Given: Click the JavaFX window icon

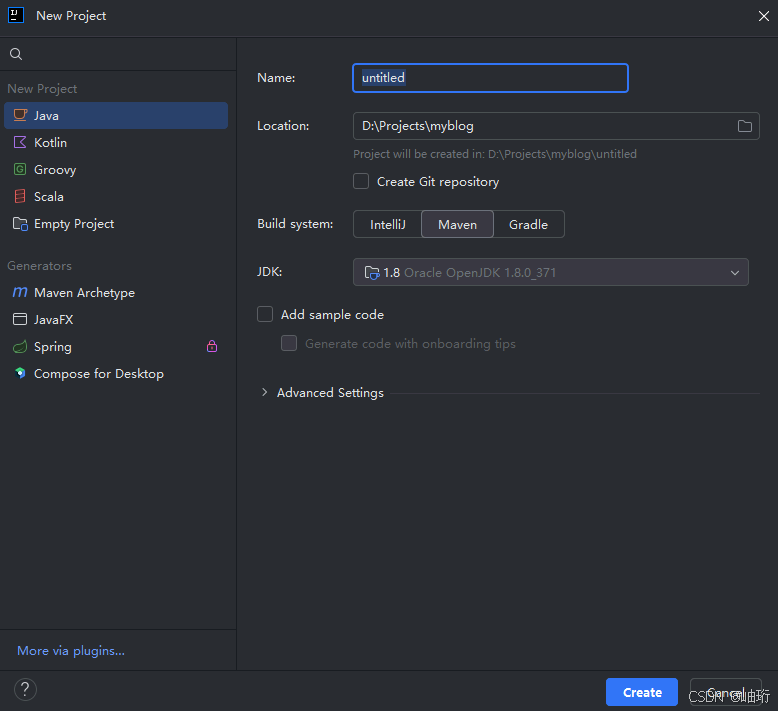Looking at the screenshot, I should tap(20, 319).
